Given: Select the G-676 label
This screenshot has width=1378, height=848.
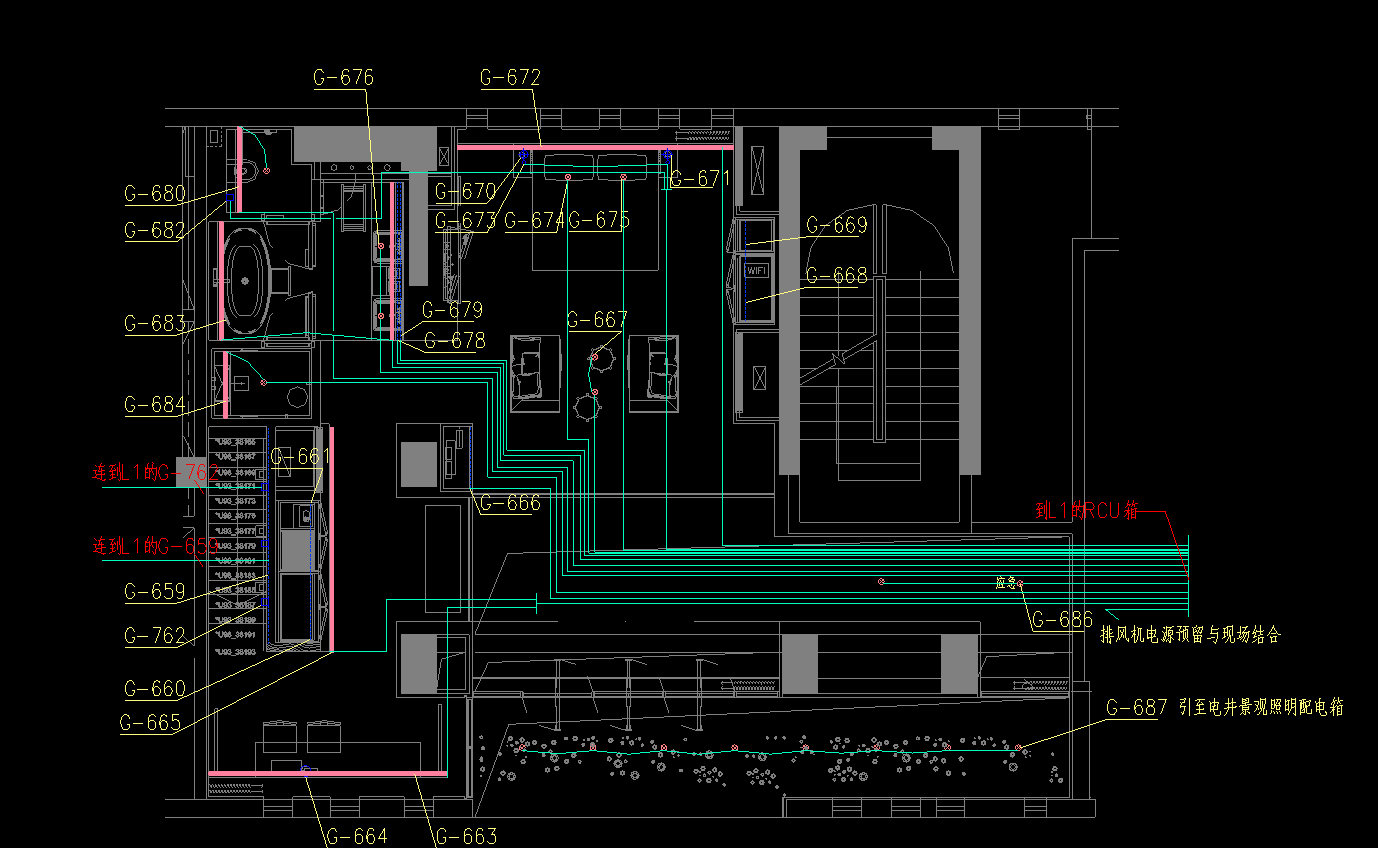Looking at the screenshot, I should click(343, 78).
